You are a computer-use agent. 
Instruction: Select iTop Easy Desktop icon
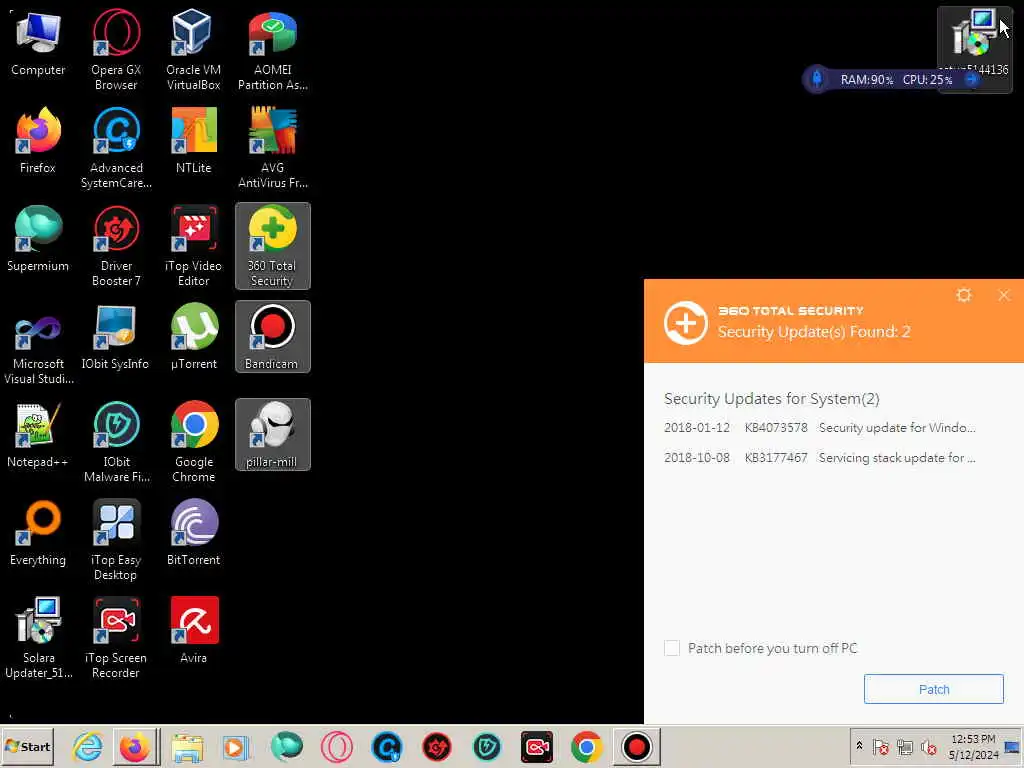point(116,539)
